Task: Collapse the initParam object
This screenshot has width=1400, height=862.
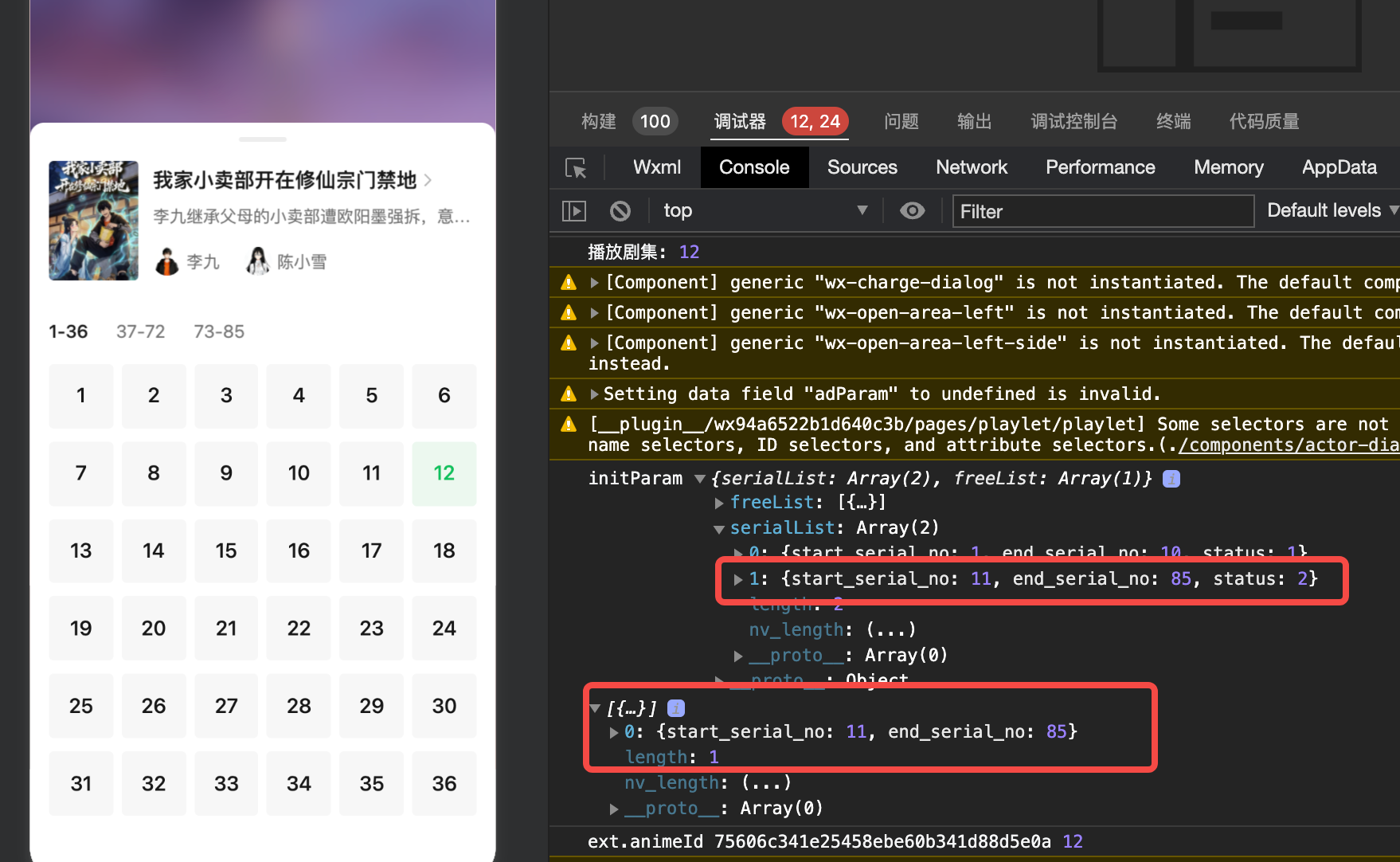Action: coord(699,479)
